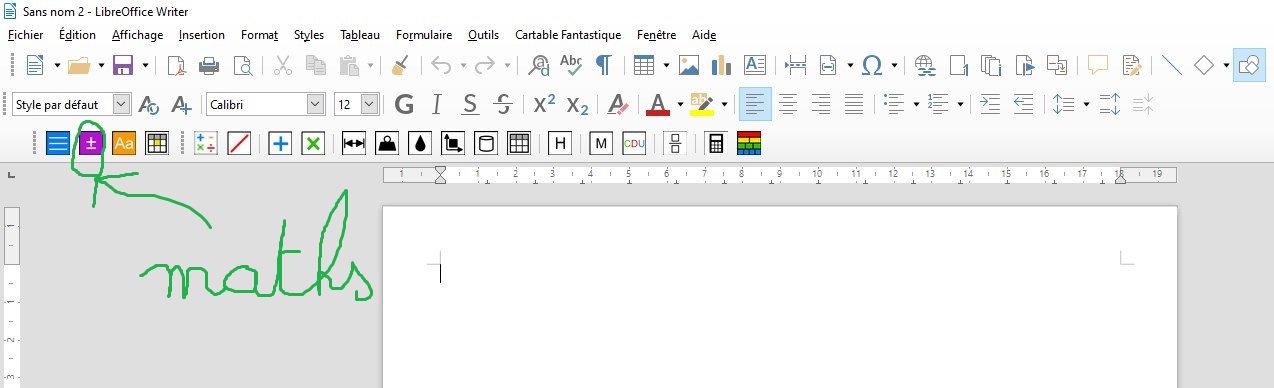Open the Calibri font name dropdown
Screen dimensions: 1274x388
pyautogui.click(x=316, y=104)
